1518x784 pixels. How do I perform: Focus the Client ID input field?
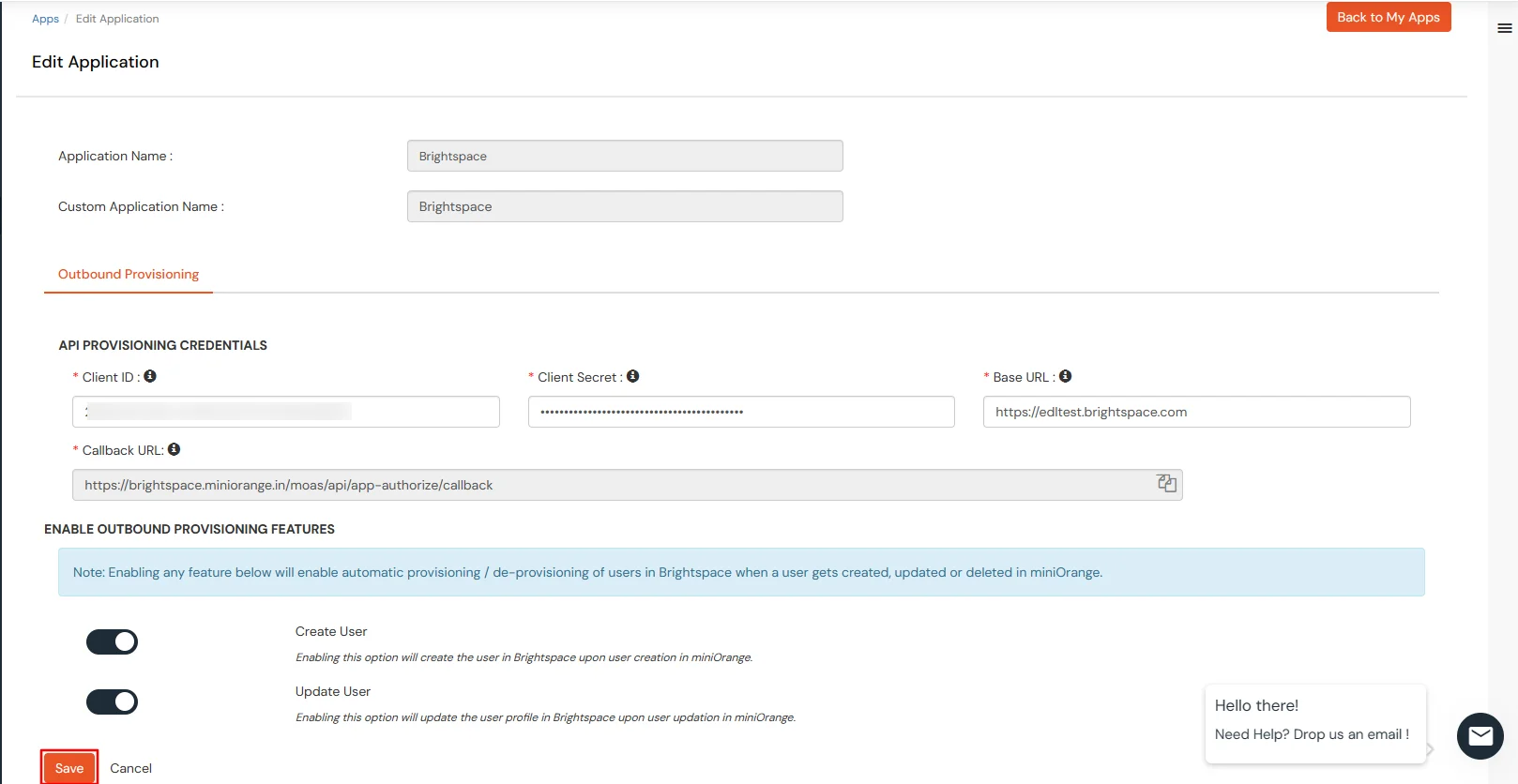[x=286, y=412]
